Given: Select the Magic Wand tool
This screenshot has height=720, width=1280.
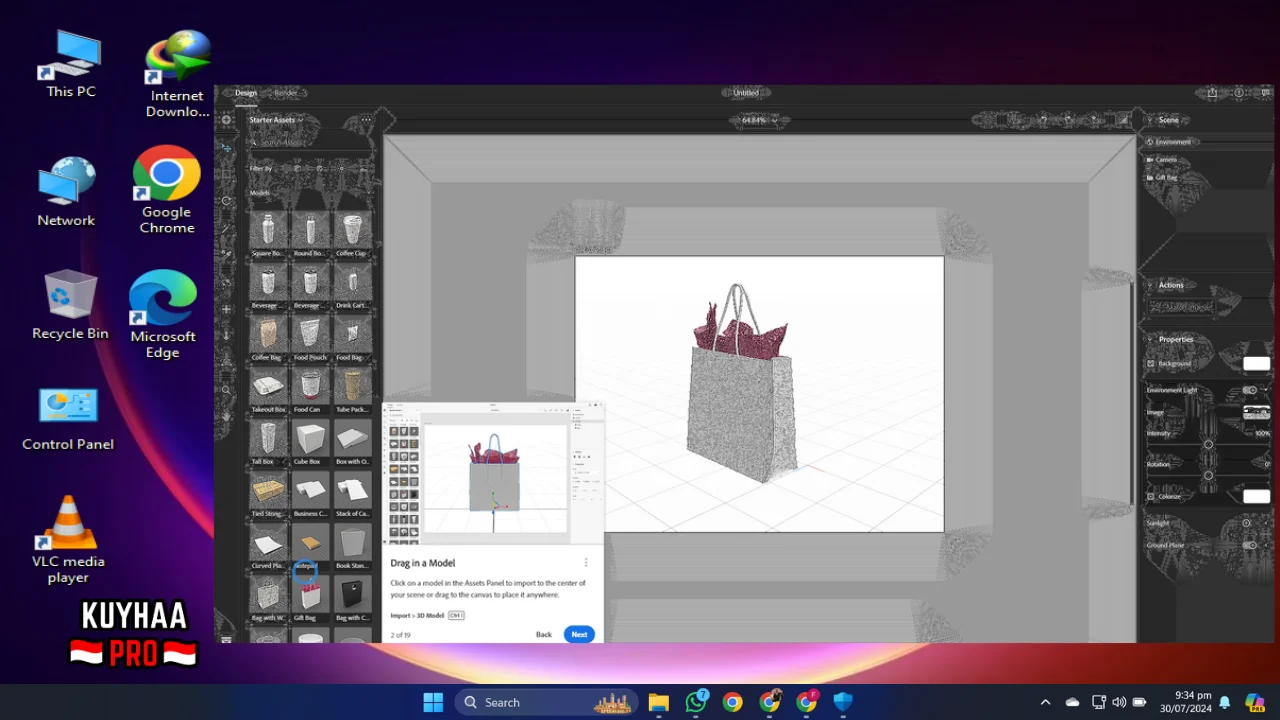Looking at the screenshot, I should click(x=228, y=228).
